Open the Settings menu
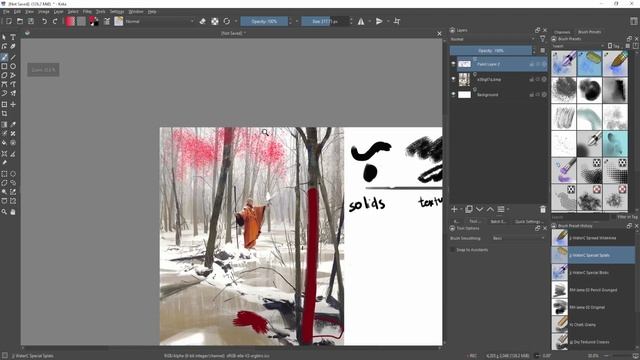 point(117,12)
